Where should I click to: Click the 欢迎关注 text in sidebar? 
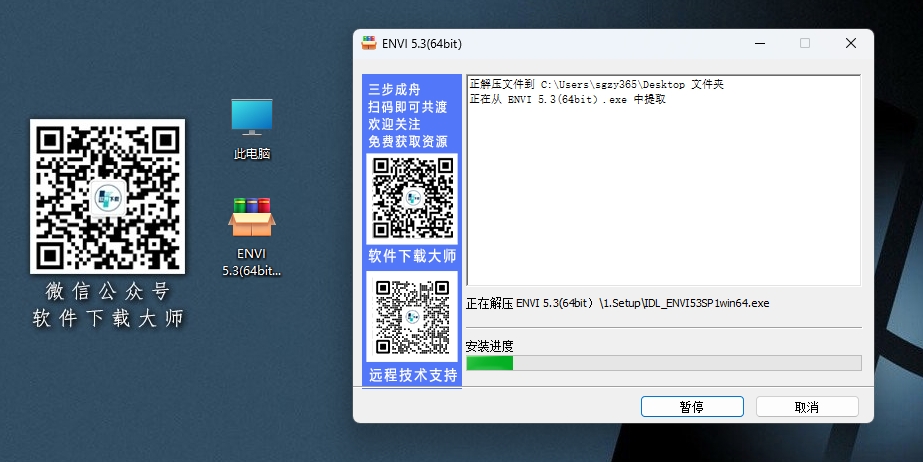394,124
